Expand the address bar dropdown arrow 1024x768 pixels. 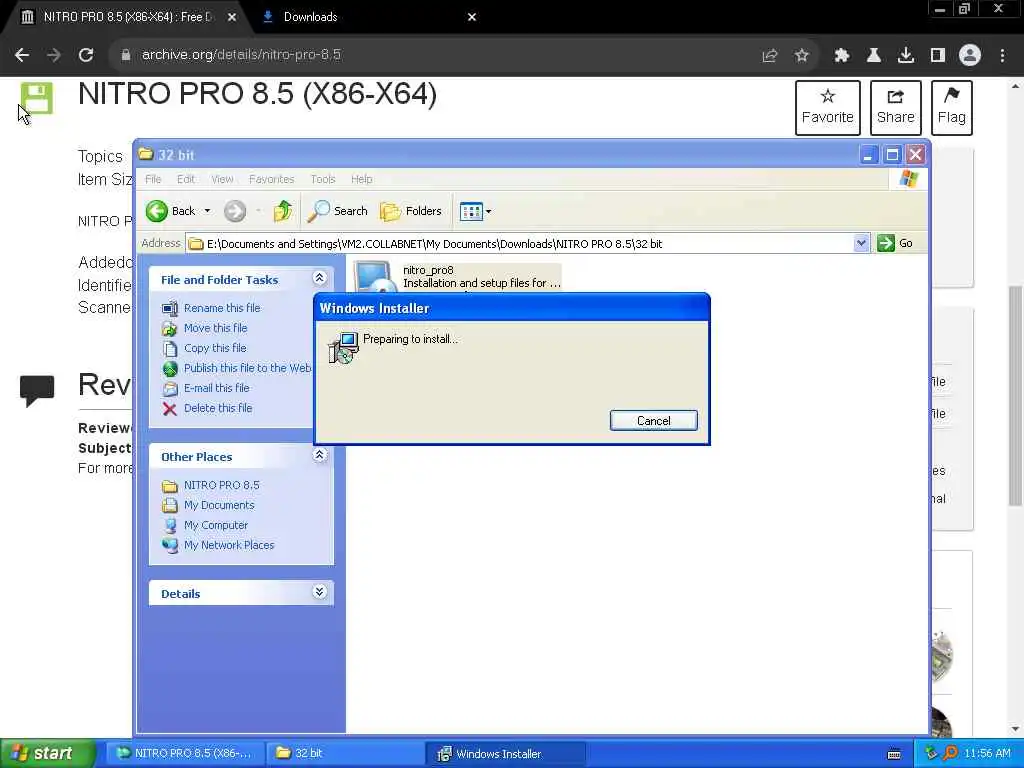[861, 244]
